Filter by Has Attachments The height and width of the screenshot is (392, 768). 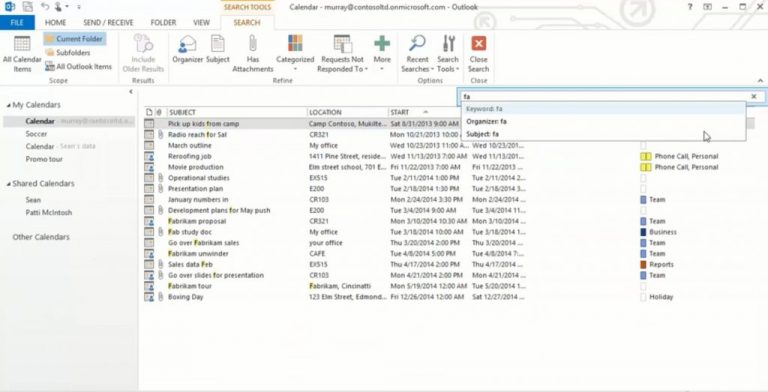pyautogui.click(x=253, y=54)
